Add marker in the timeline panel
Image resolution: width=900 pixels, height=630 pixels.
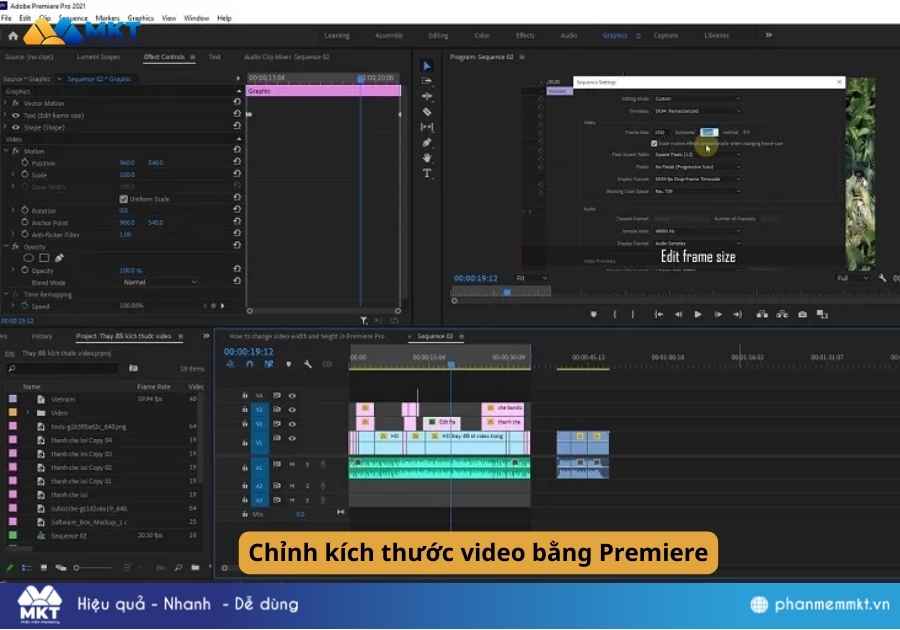pos(289,364)
